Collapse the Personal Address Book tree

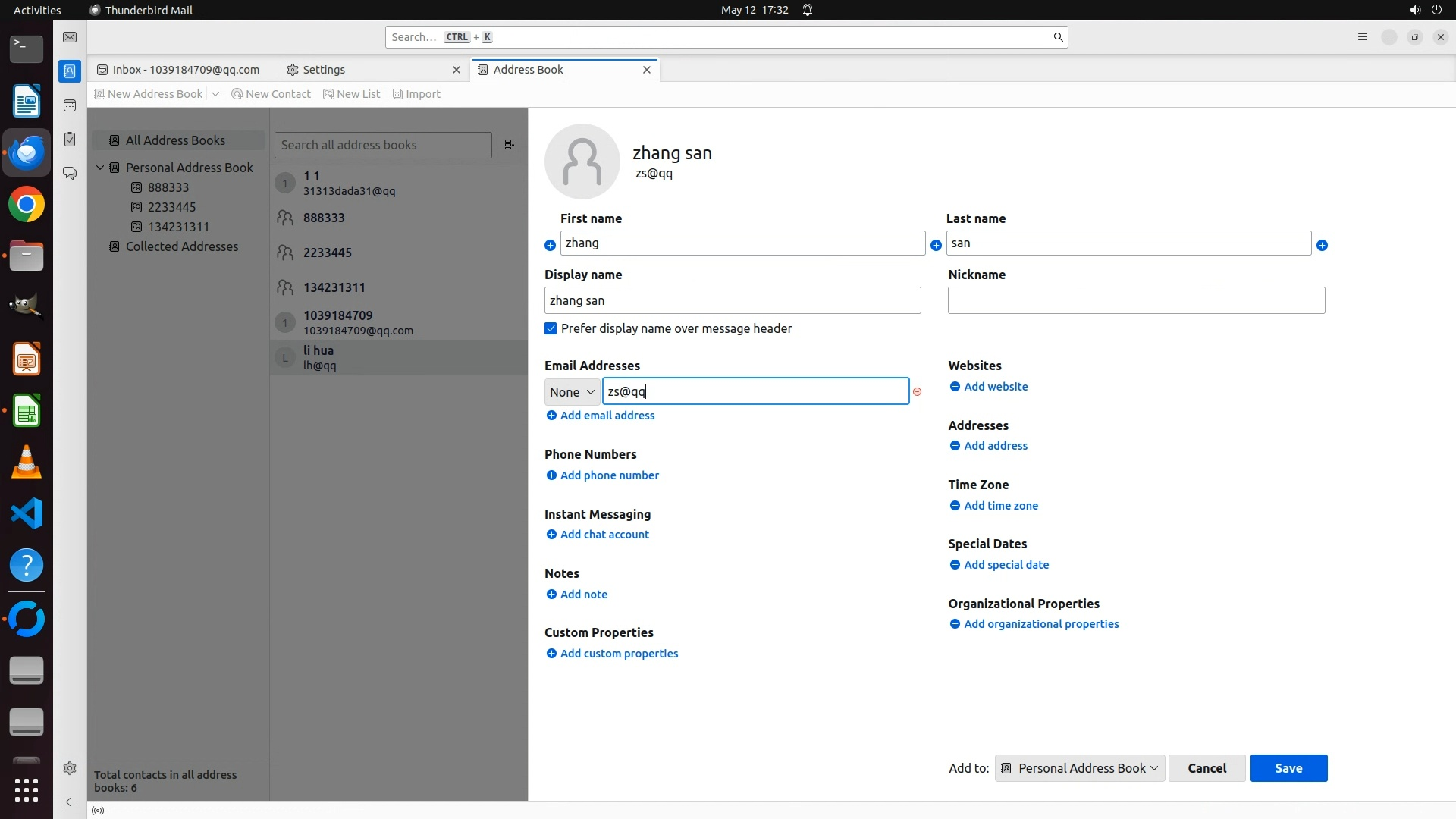(x=100, y=168)
